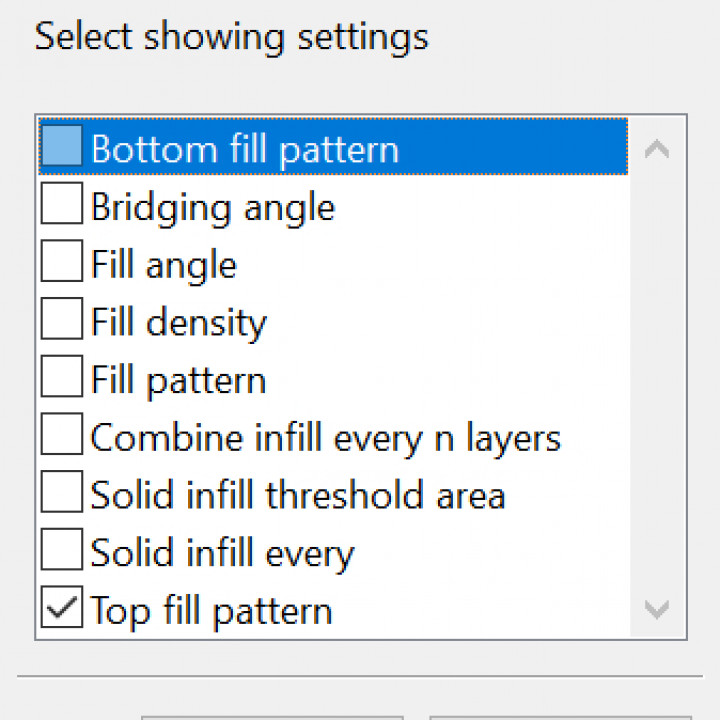Viewport: 720px width, 720px height.
Task: Enable the Solid infill threshold area checkbox
Action: [x=62, y=495]
